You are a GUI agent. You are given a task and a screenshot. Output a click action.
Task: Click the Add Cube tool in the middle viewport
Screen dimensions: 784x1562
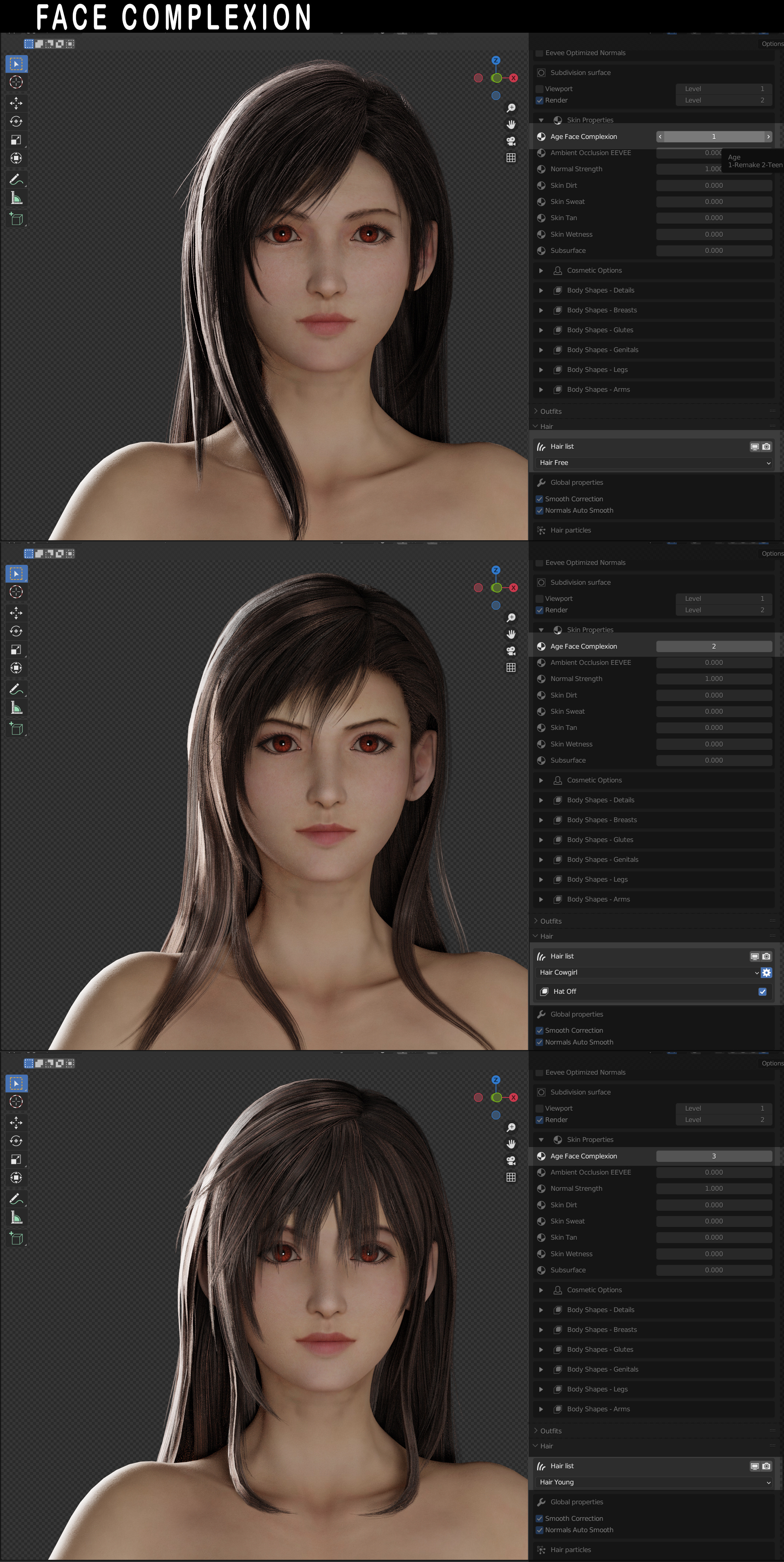click(17, 729)
